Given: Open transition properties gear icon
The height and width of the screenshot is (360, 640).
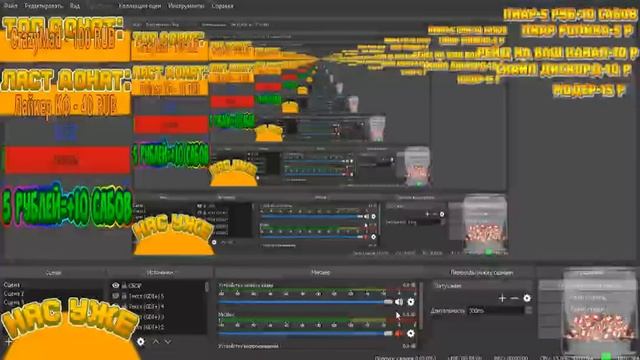Looking at the screenshot, I should pyautogui.click(x=527, y=298).
